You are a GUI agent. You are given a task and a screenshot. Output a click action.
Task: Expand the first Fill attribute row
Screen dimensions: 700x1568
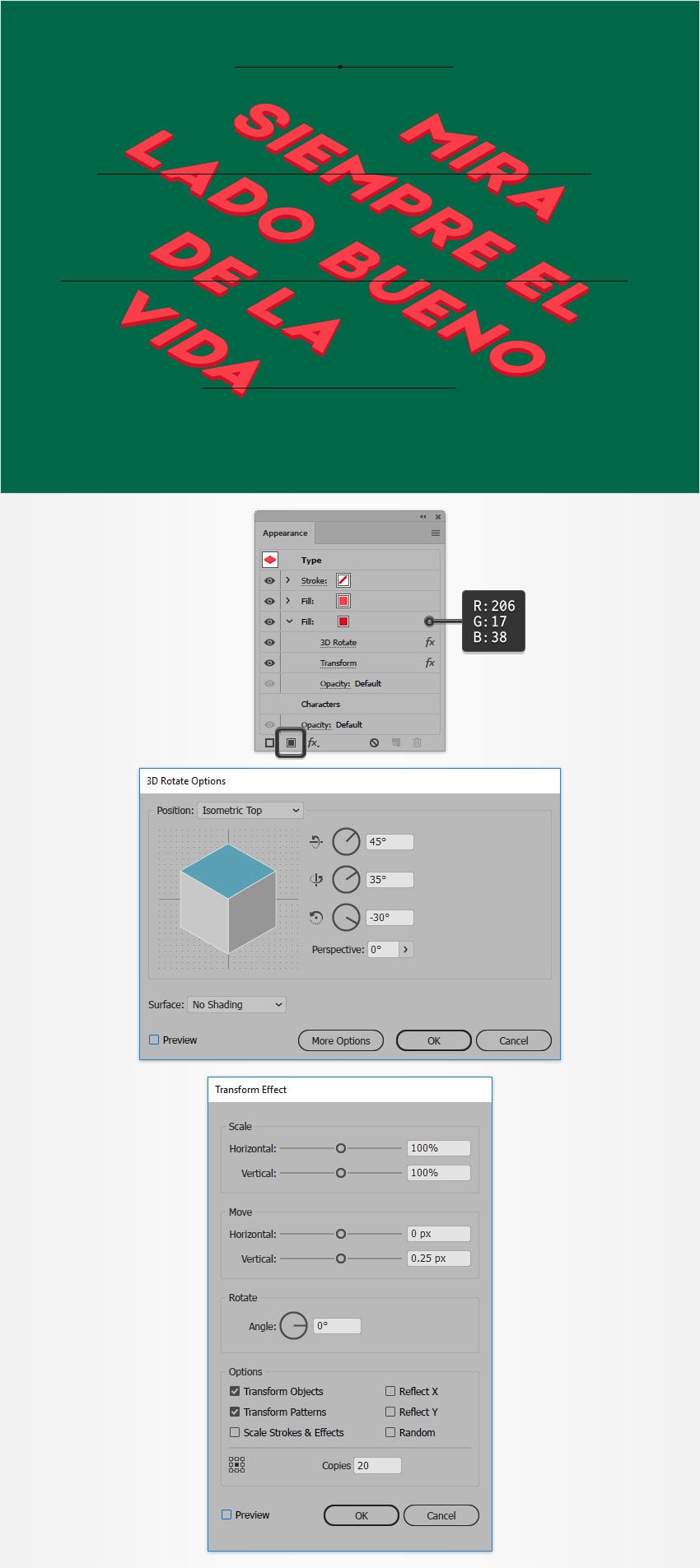tap(288, 601)
